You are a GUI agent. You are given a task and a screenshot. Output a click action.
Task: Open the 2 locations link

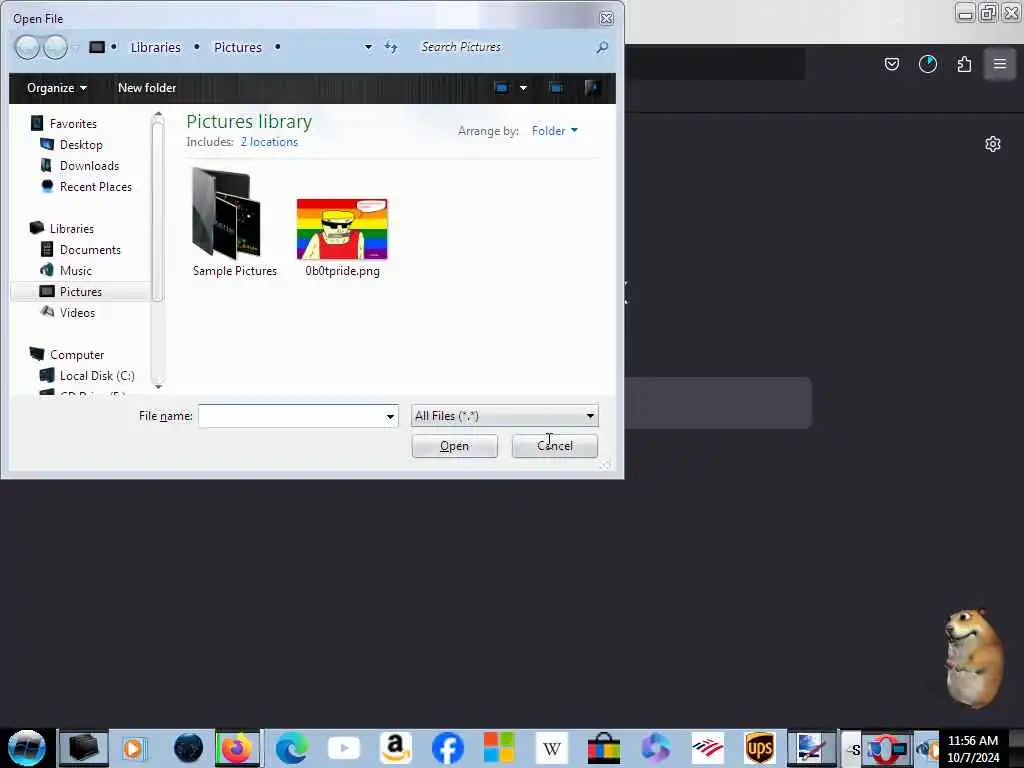pyautogui.click(x=269, y=142)
